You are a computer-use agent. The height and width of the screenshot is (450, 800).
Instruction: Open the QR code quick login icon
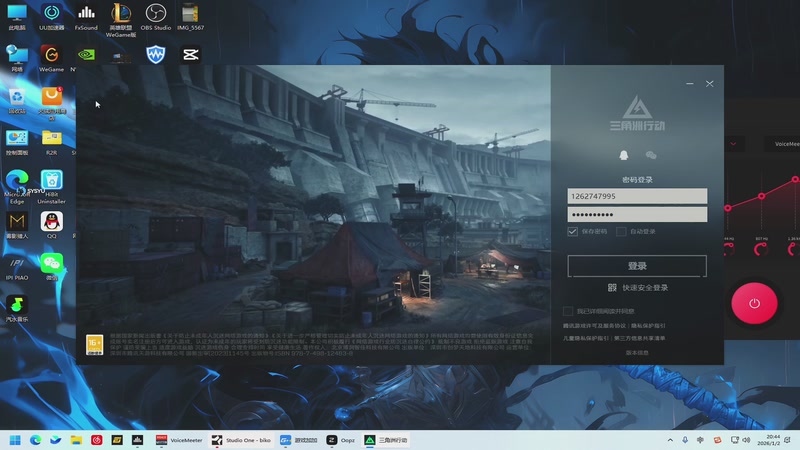coord(612,288)
